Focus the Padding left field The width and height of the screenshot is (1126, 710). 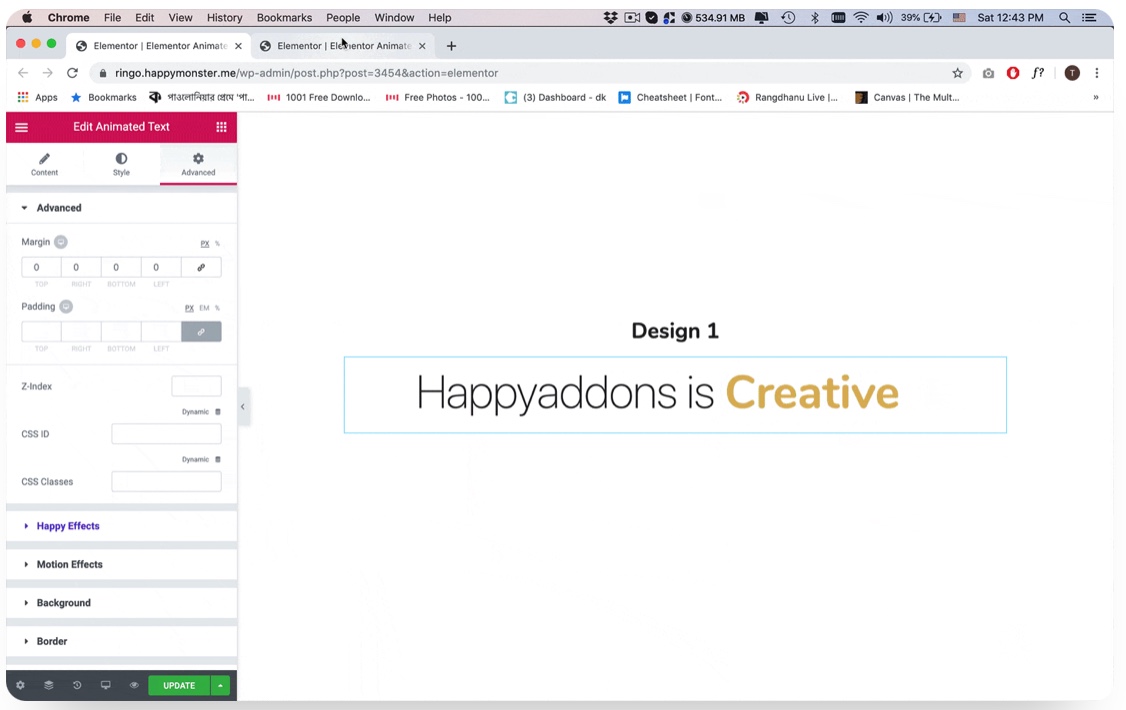161,332
